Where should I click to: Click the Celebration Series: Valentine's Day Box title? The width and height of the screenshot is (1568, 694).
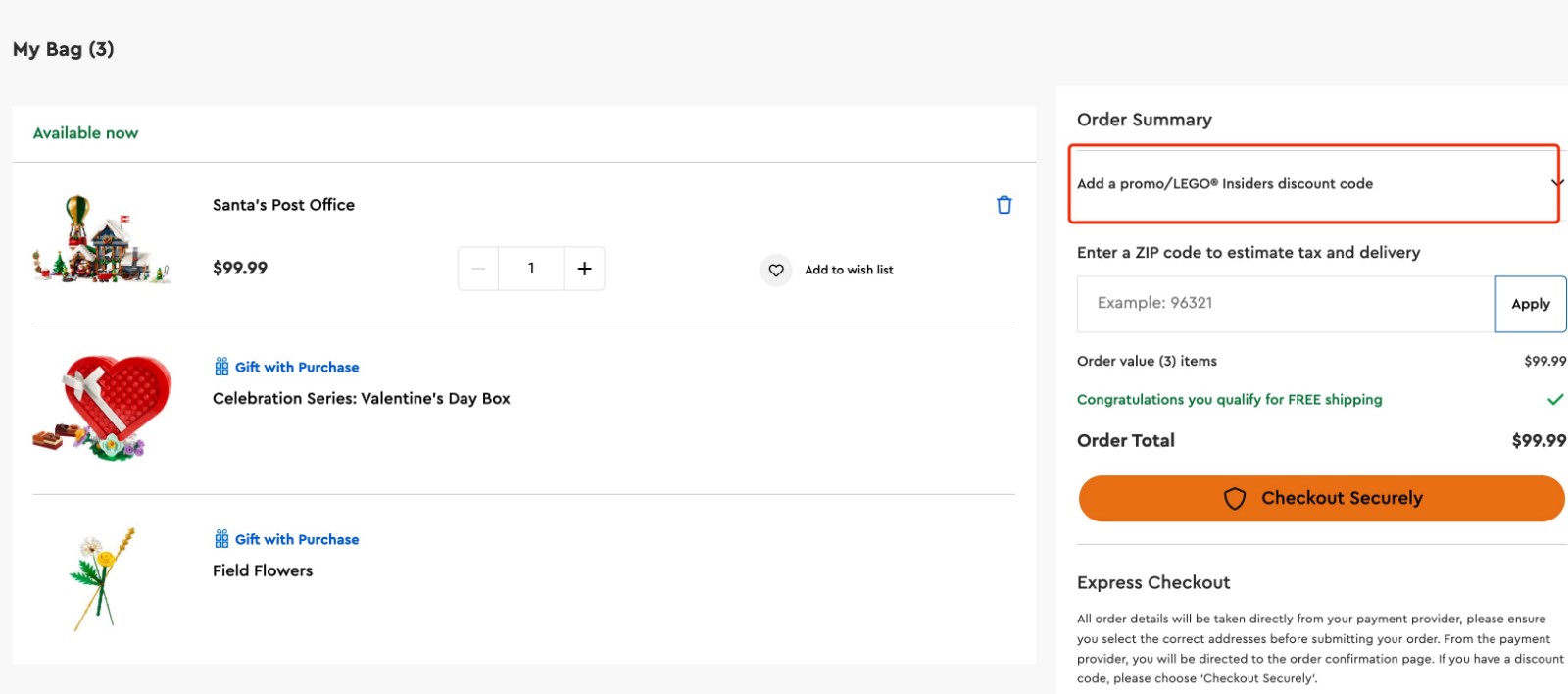pyautogui.click(x=361, y=399)
